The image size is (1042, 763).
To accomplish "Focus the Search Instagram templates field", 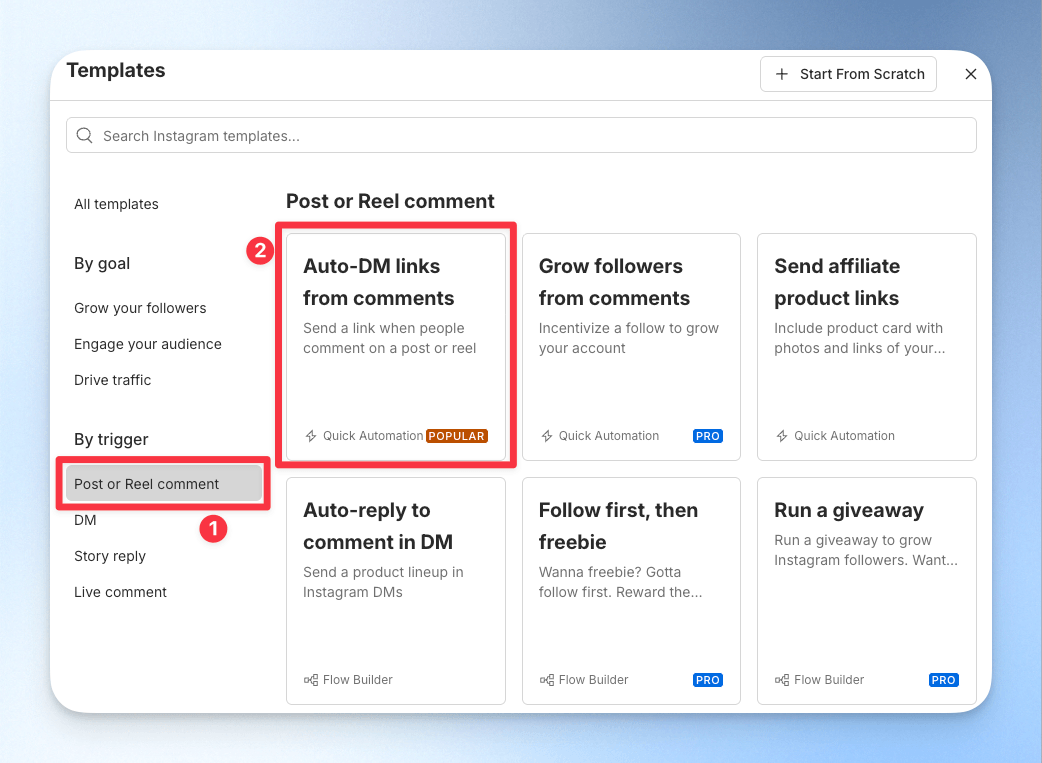I will pyautogui.click(x=521, y=136).
